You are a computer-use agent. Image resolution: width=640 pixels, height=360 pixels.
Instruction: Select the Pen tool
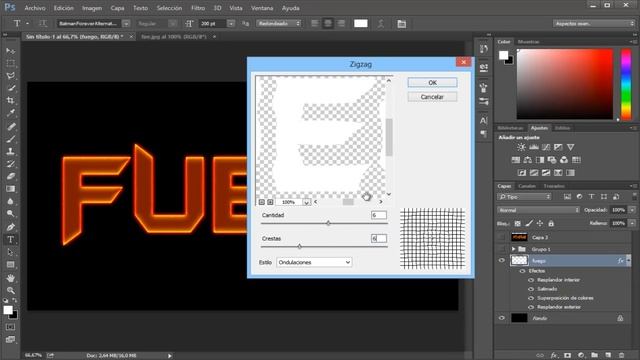point(11,227)
